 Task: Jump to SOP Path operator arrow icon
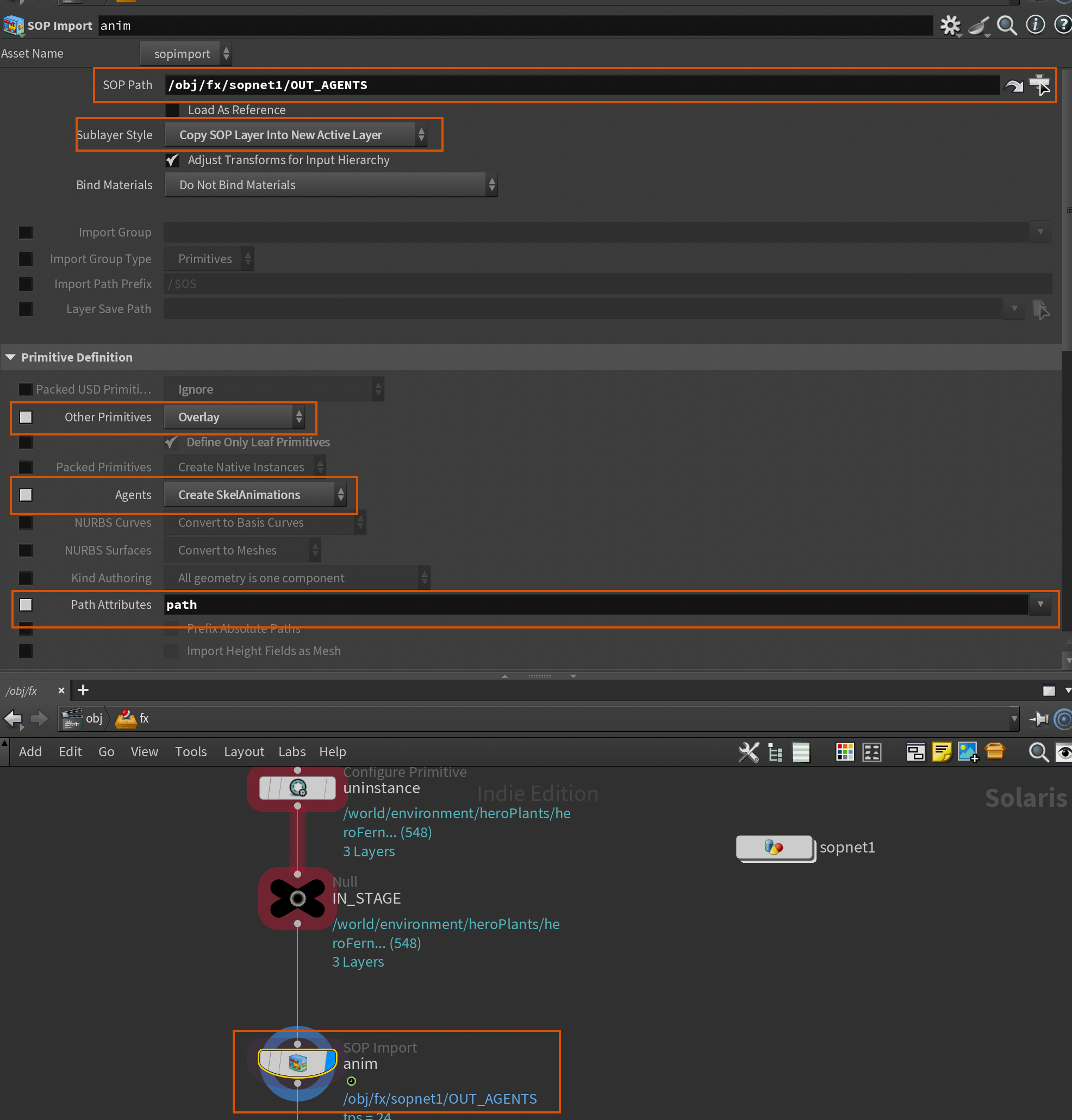pos(1013,86)
